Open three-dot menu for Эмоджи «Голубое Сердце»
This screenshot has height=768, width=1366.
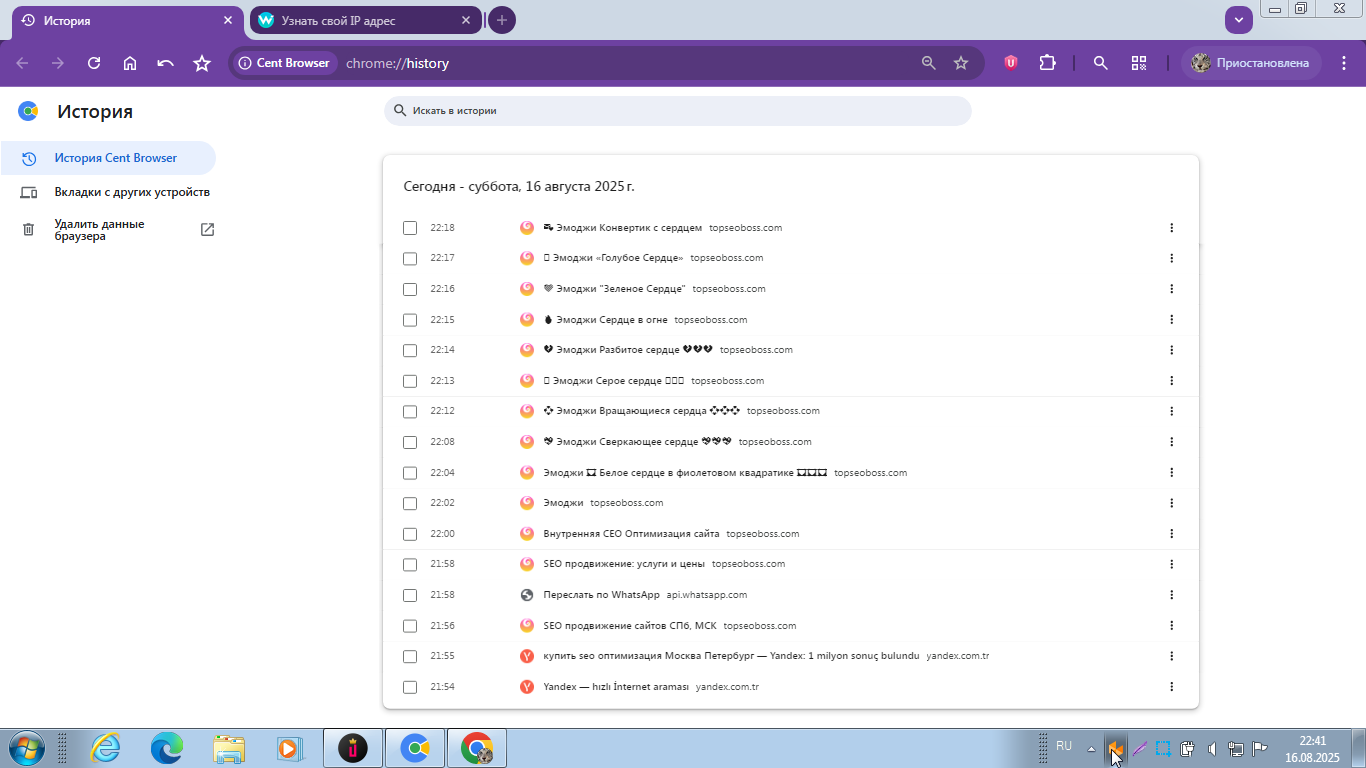pos(1171,258)
